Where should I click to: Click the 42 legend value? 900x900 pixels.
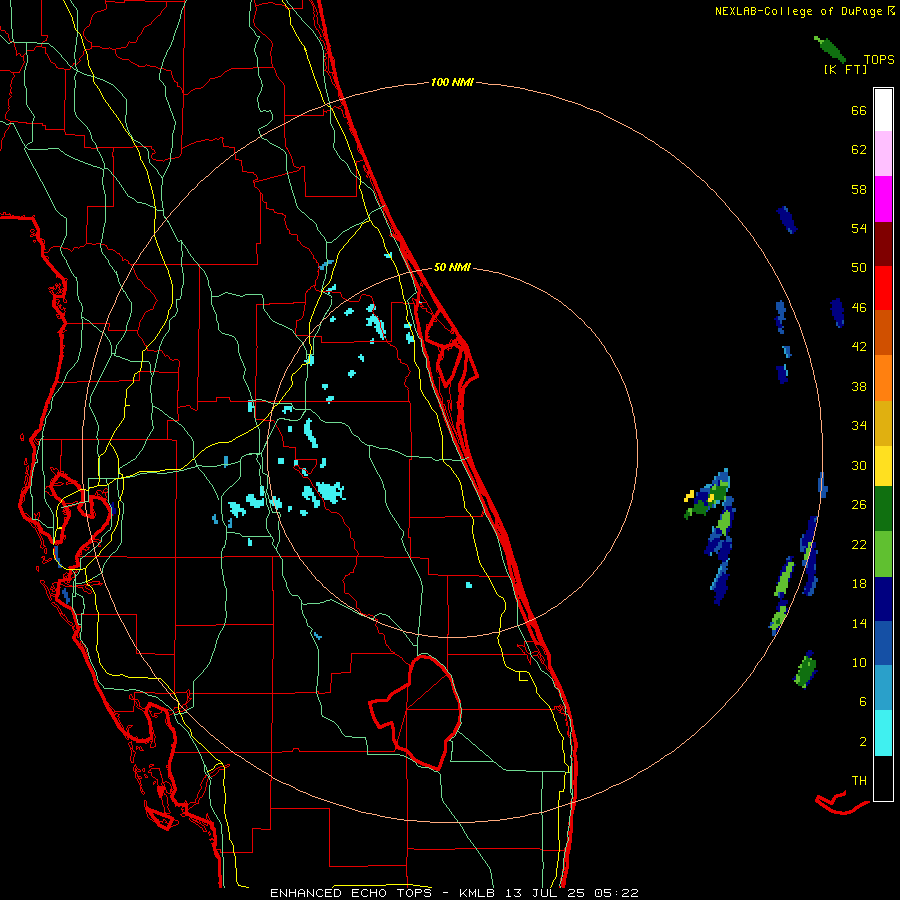859,347
